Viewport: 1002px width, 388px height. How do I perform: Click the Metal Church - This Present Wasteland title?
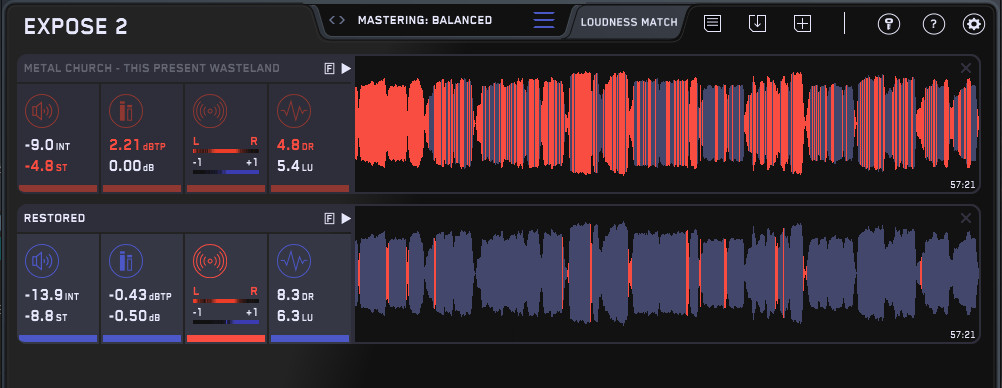pyautogui.click(x=151, y=68)
